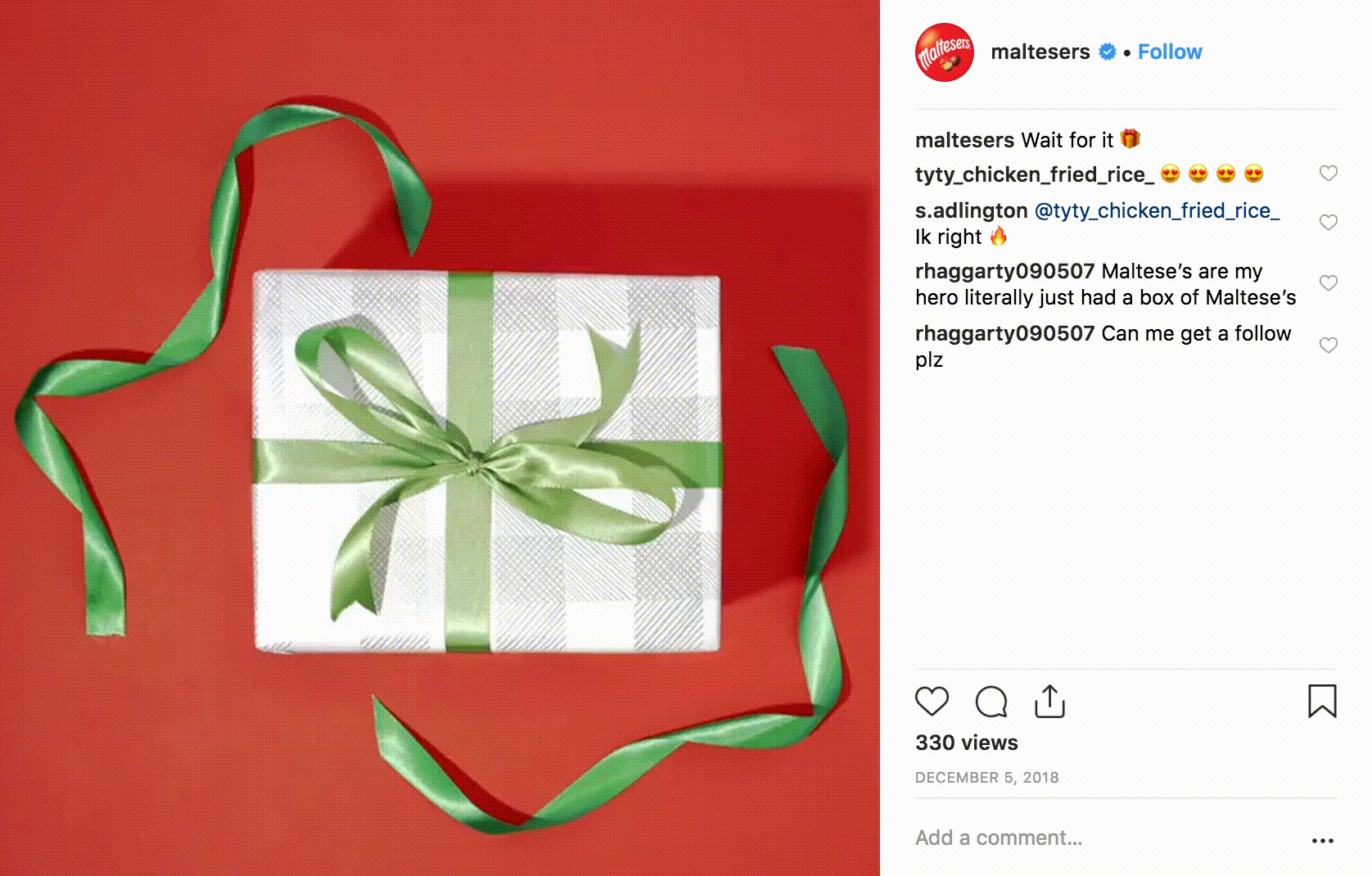Open the maltesers username in header
Viewport: 1372px width, 876px height.
coord(1040,52)
